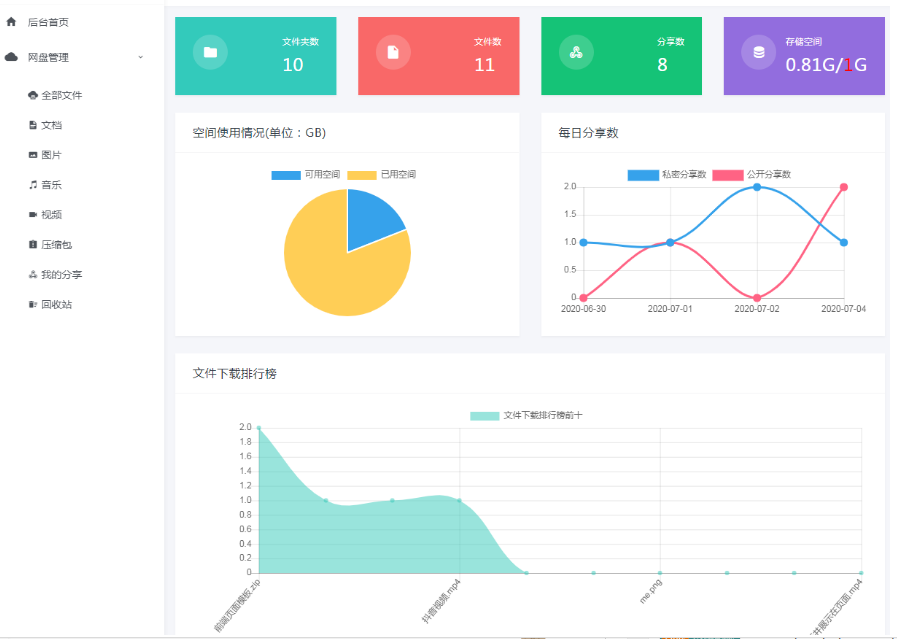Click the cloud icon beside 网盘管理
This screenshot has height=639, width=897.
[x=11, y=57]
